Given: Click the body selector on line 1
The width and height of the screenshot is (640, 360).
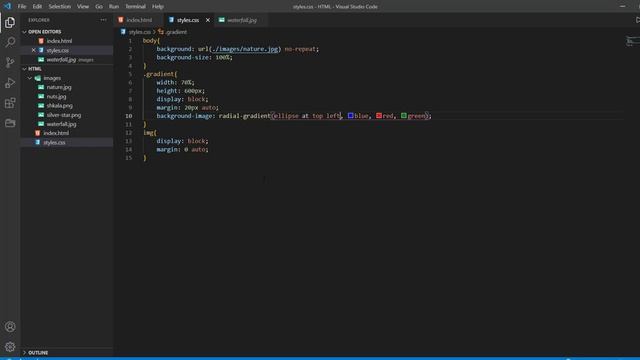Looking at the screenshot, I should [x=150, y=41].
